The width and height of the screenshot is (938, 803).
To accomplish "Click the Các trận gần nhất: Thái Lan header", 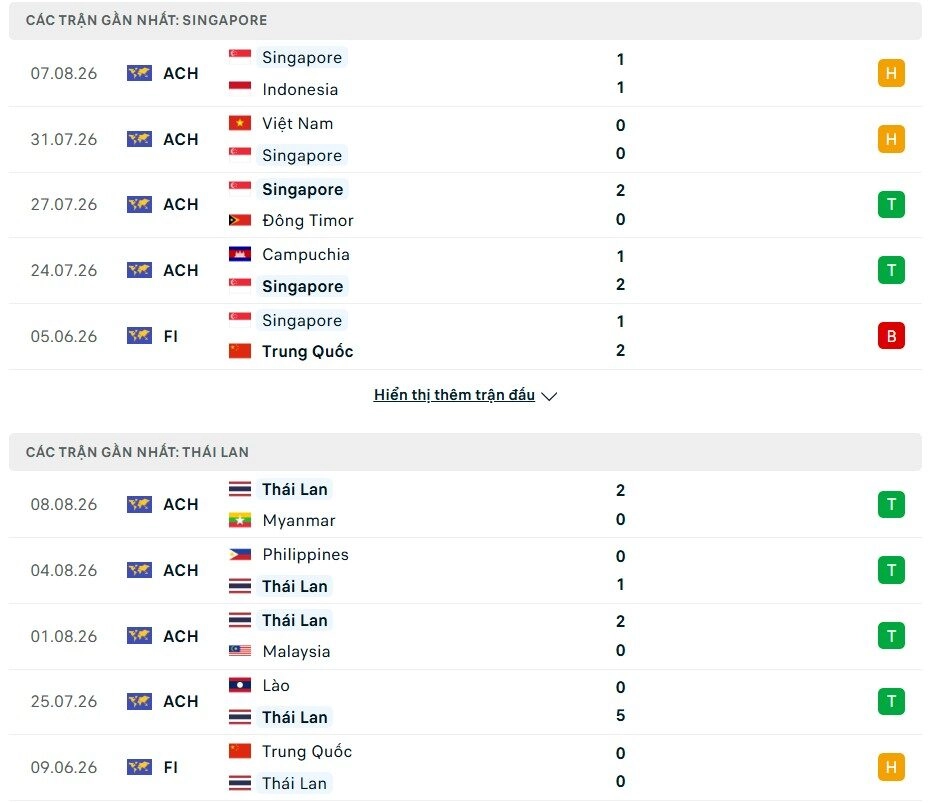I will pyautogui.click(x=465, y=452).
